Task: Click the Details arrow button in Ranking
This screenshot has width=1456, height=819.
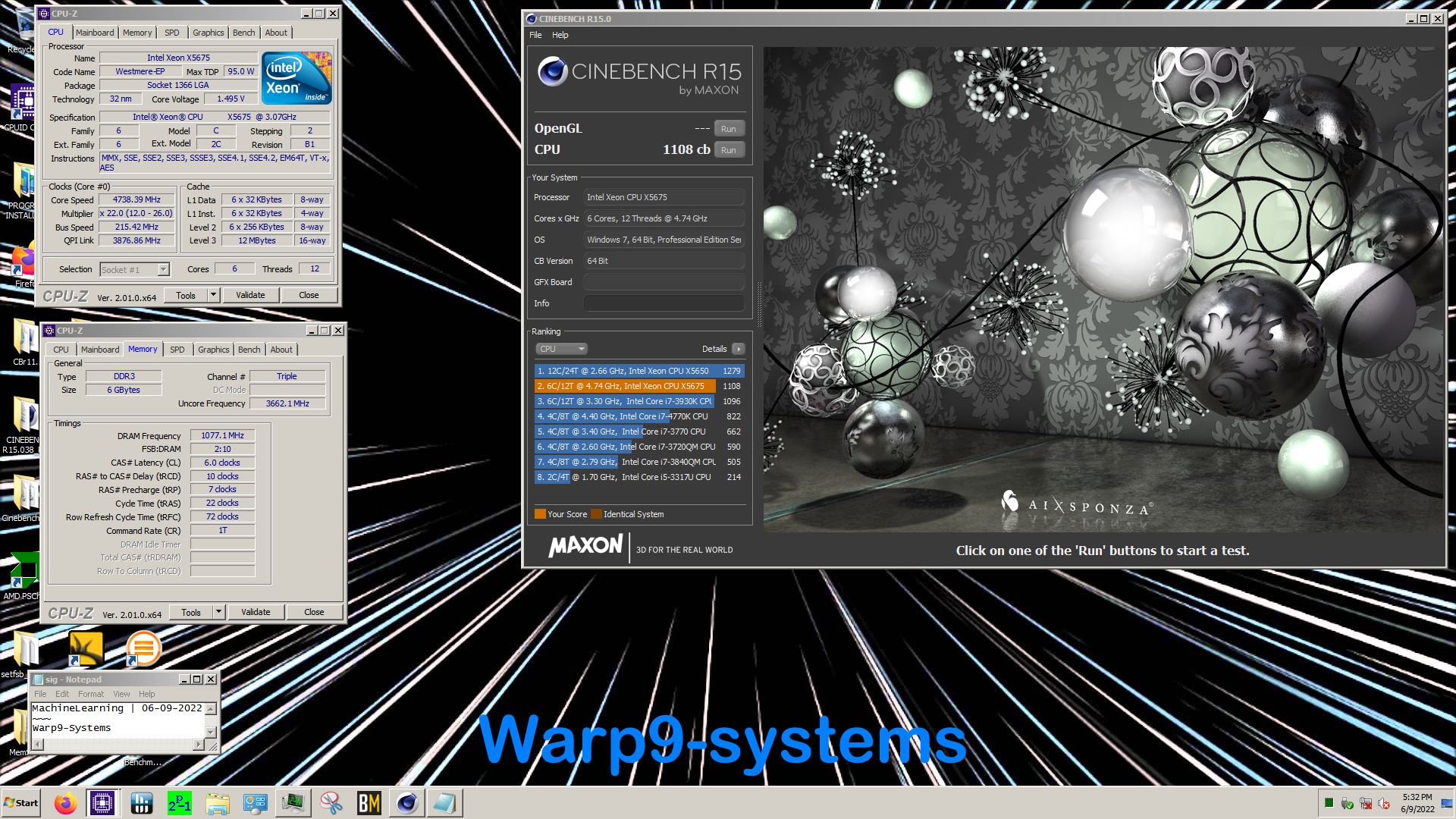Action: click(x=738, y=349)
